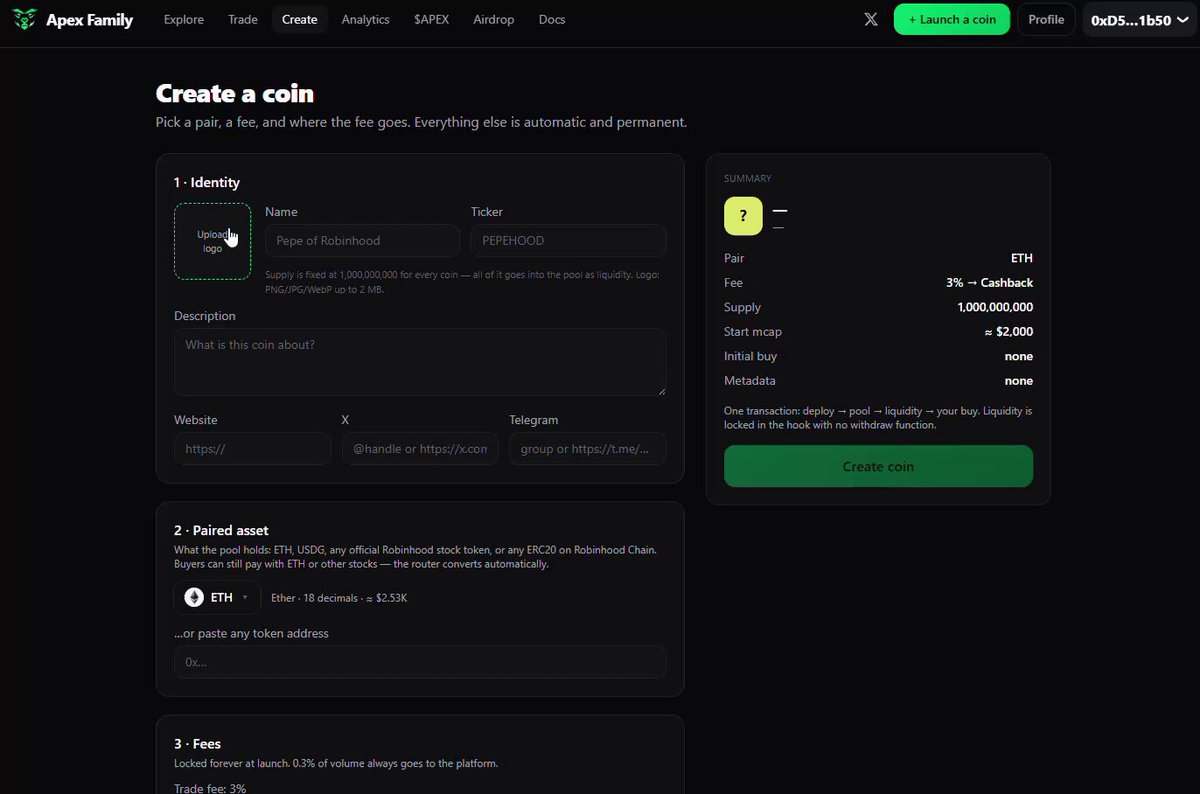Screen dimensions: 1200x794
Task: Open the Trade page
Action: pos(243,19)
